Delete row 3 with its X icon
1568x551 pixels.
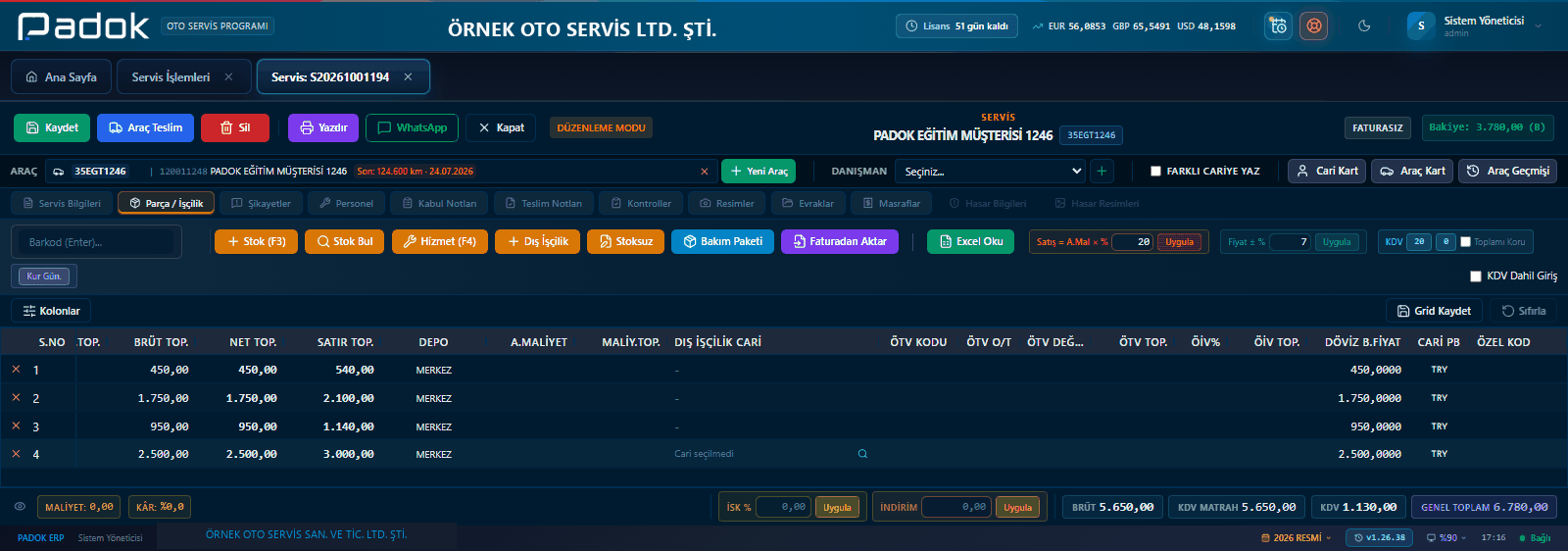pos(16,426)
